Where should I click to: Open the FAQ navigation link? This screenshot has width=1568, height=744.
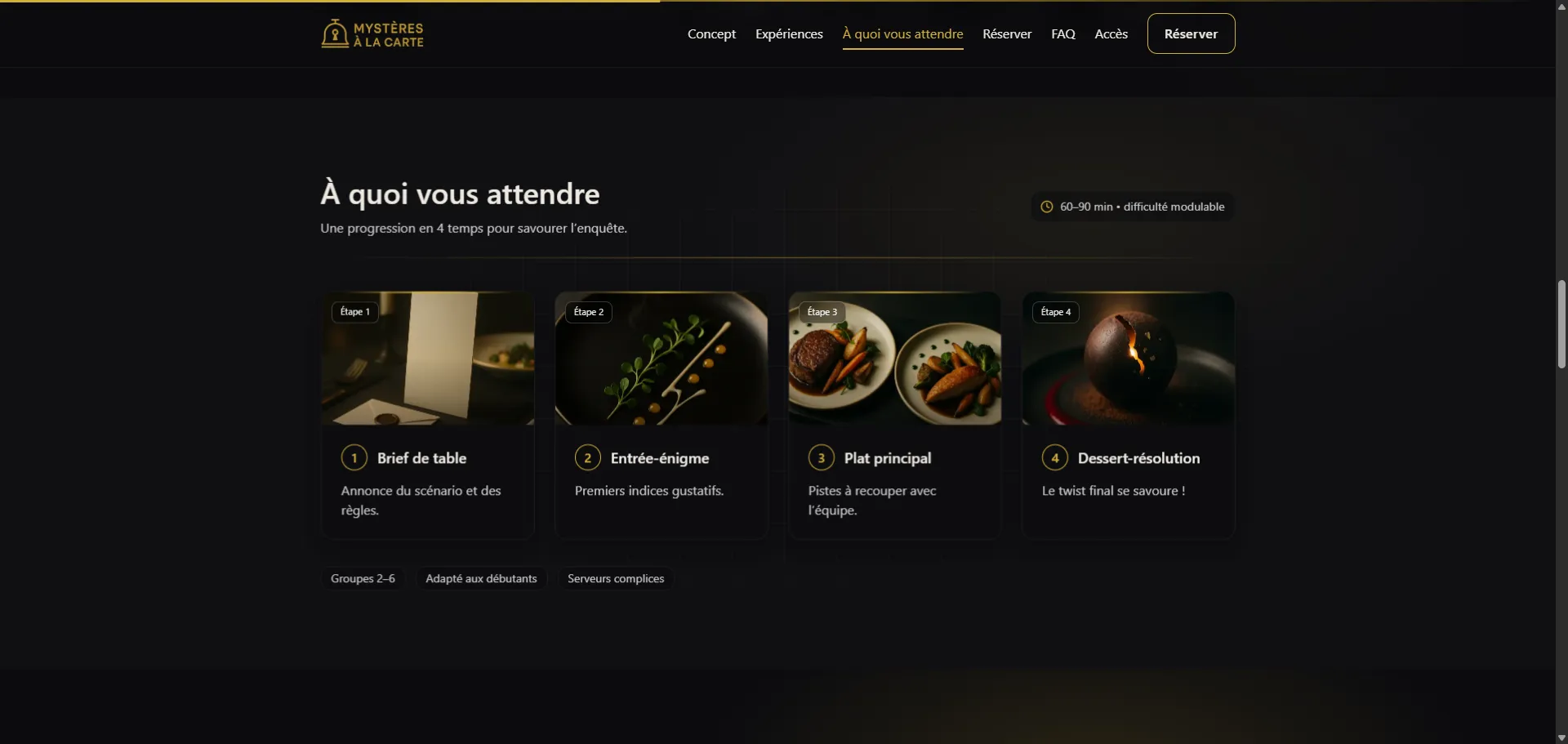pos(1063,33)
